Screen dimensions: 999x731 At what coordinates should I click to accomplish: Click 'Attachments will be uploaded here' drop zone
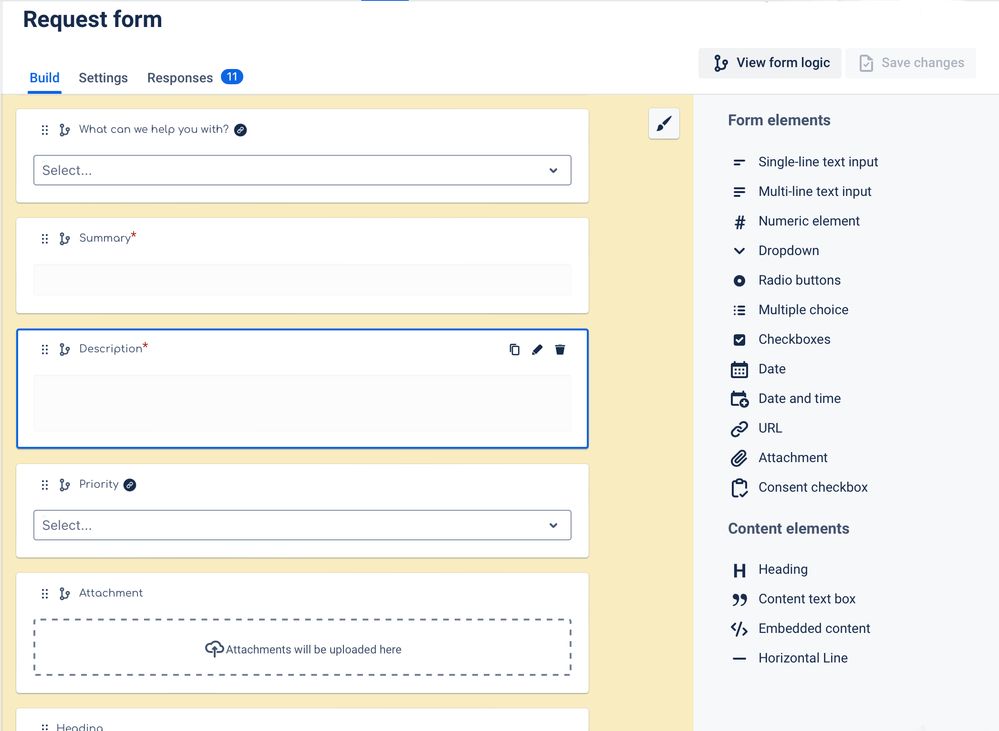tap(302, 647)
